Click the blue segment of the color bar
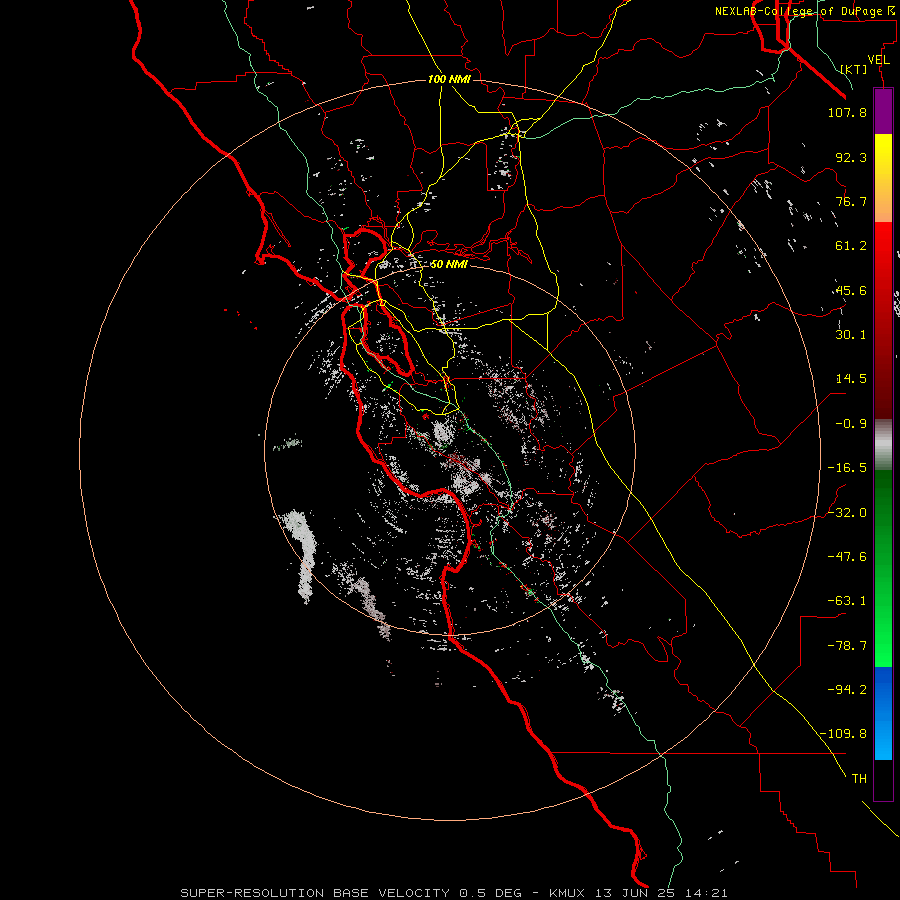 [x=883, y=713]
